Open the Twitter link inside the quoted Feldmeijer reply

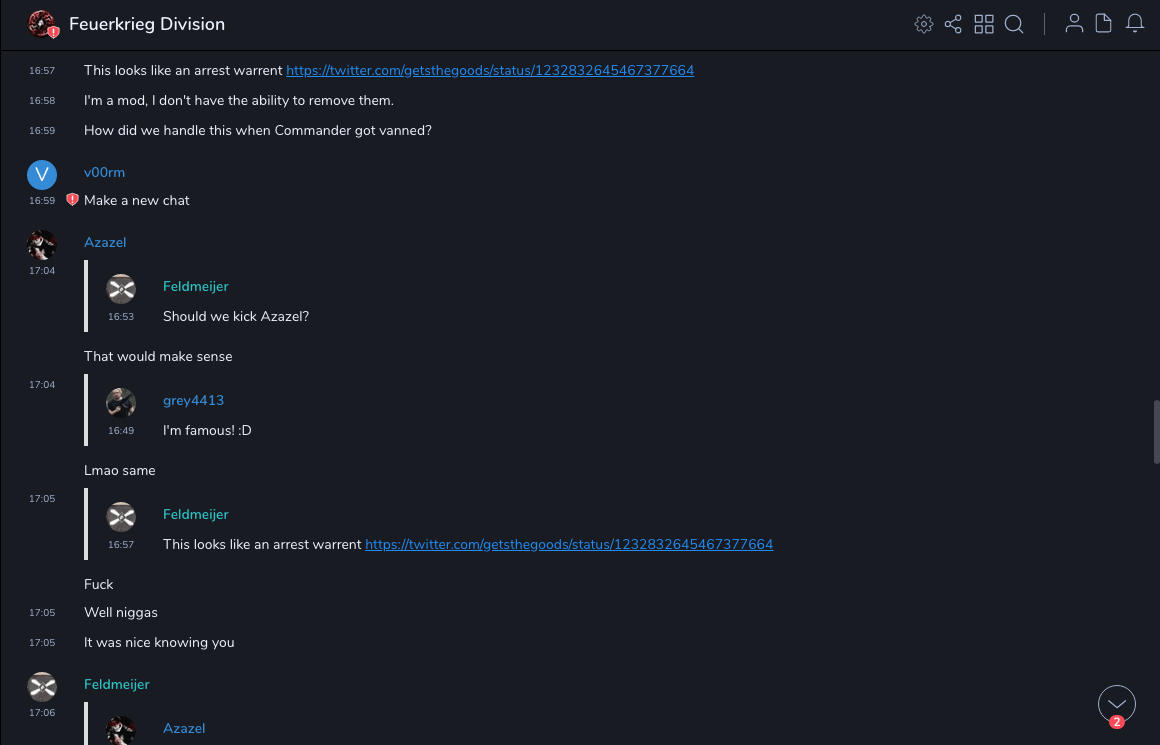[569, 544]
